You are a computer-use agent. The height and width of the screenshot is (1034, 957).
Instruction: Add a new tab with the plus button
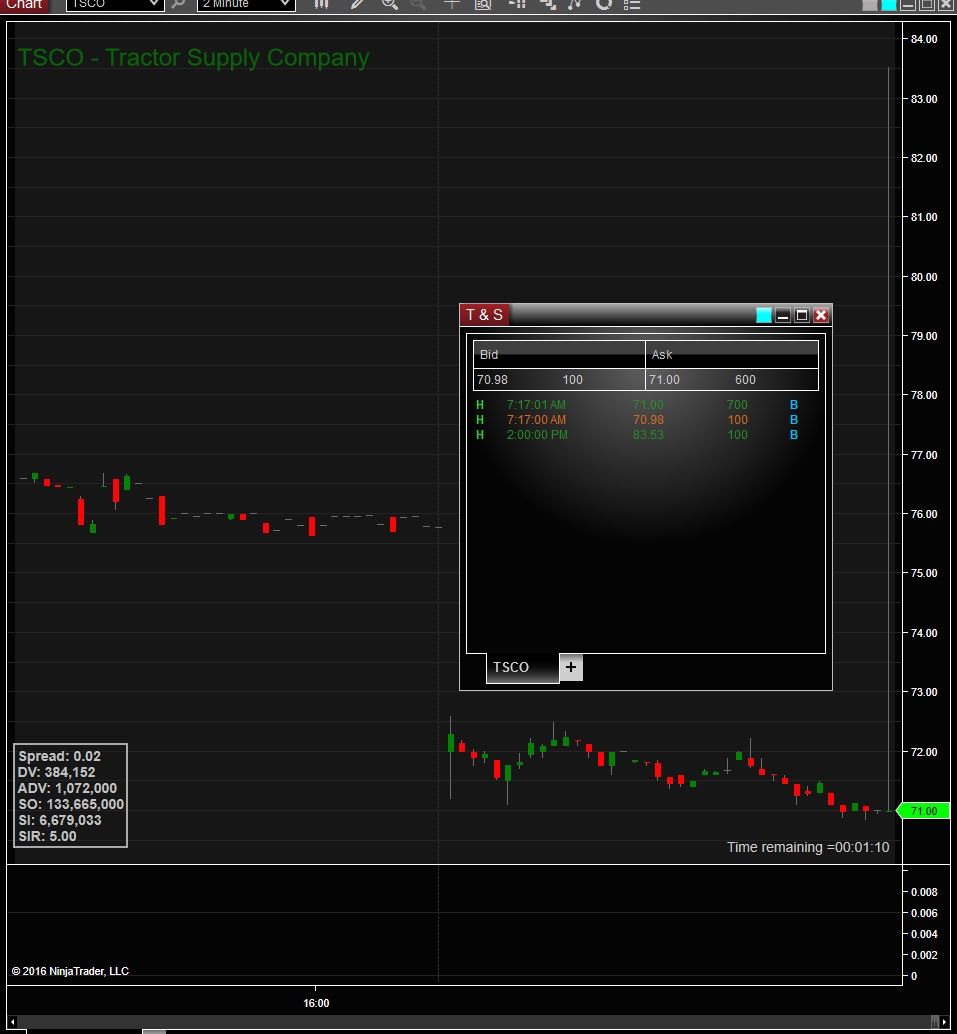571,667
